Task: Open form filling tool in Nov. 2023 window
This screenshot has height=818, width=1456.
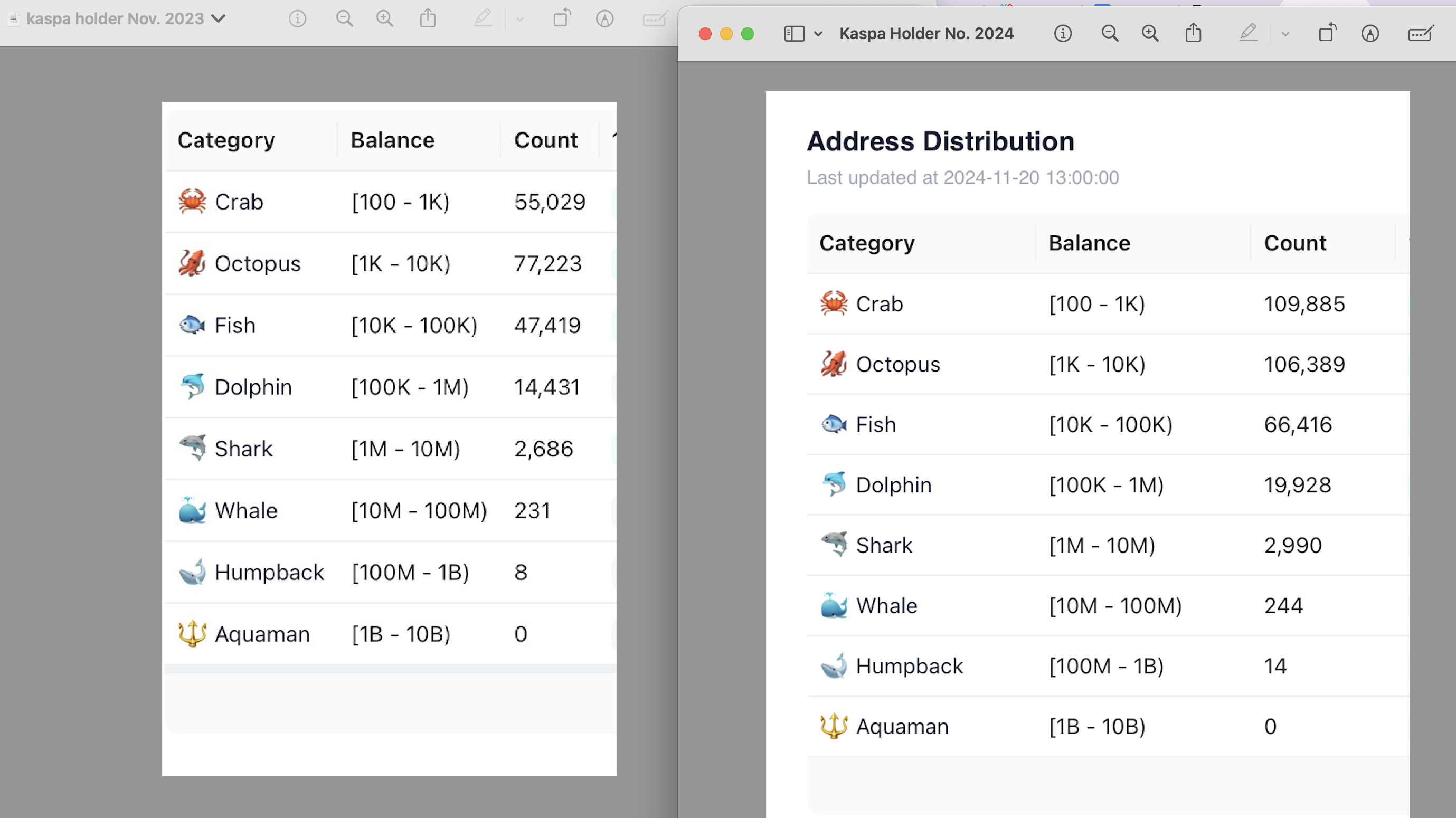Action: tap(656, 18)
